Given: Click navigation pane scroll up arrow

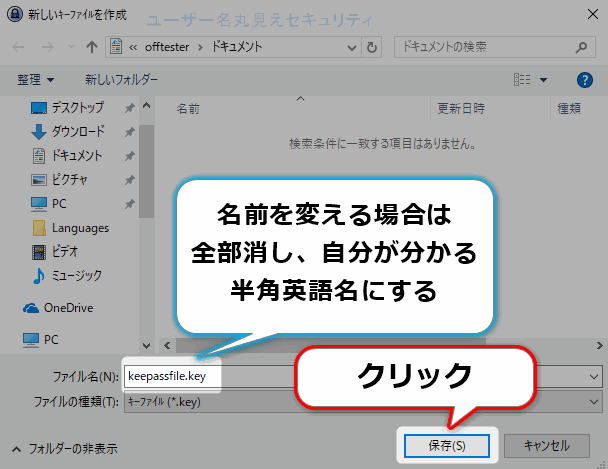Looking at the screenshot, I should click(x=146, y=105).
